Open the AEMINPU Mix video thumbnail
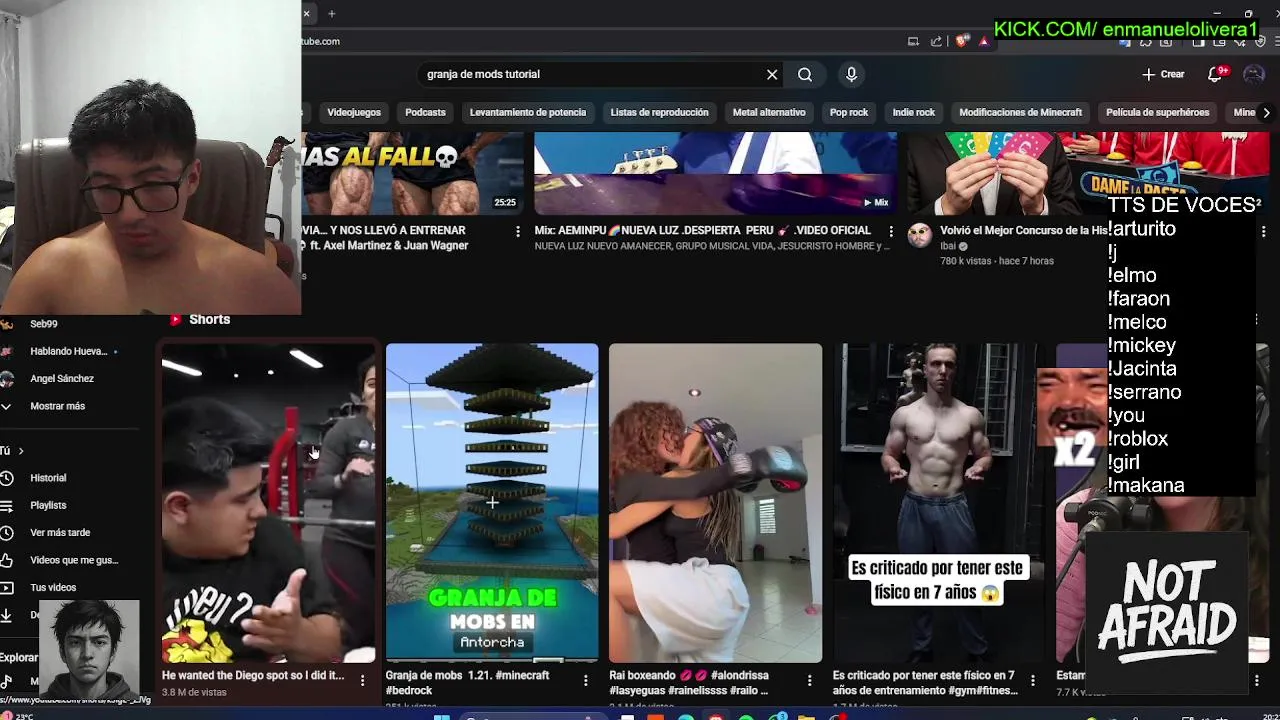The height and width of the screenshot is (720, 1280). [715, 173]
